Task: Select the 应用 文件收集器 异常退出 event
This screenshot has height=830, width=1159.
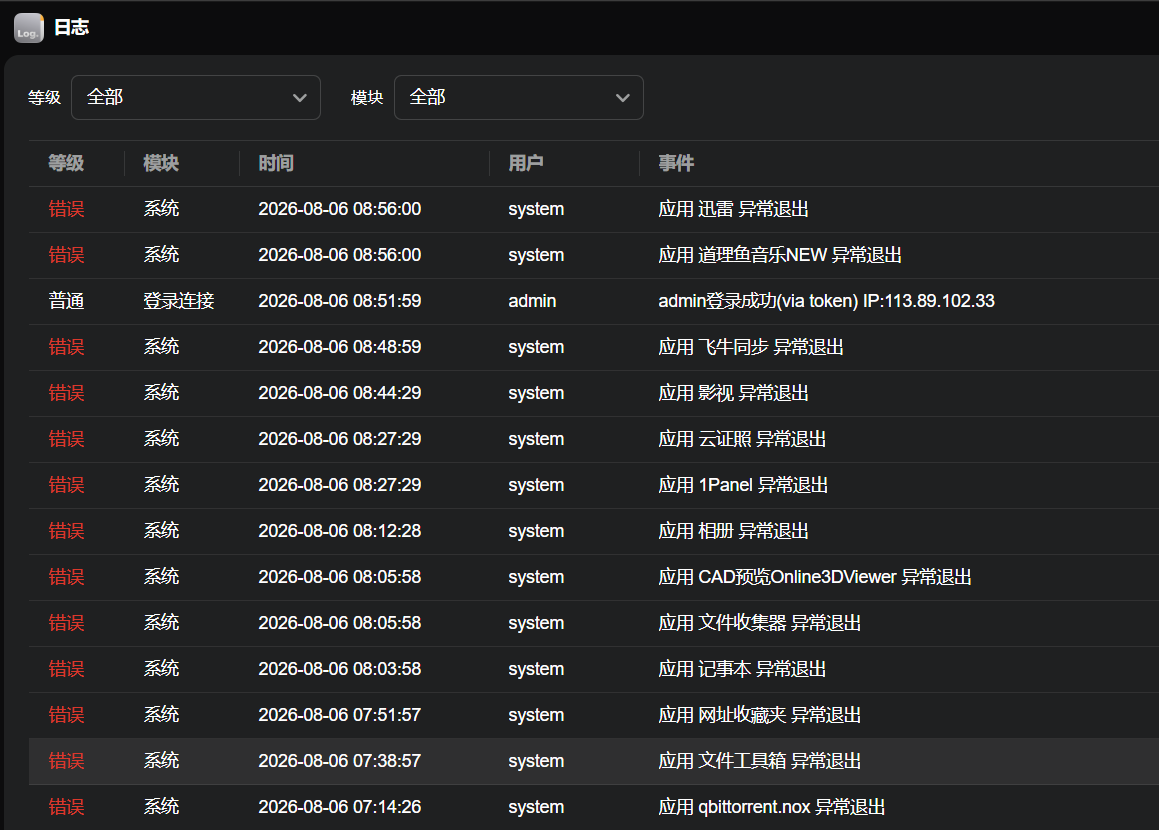Action: [760, 623]
